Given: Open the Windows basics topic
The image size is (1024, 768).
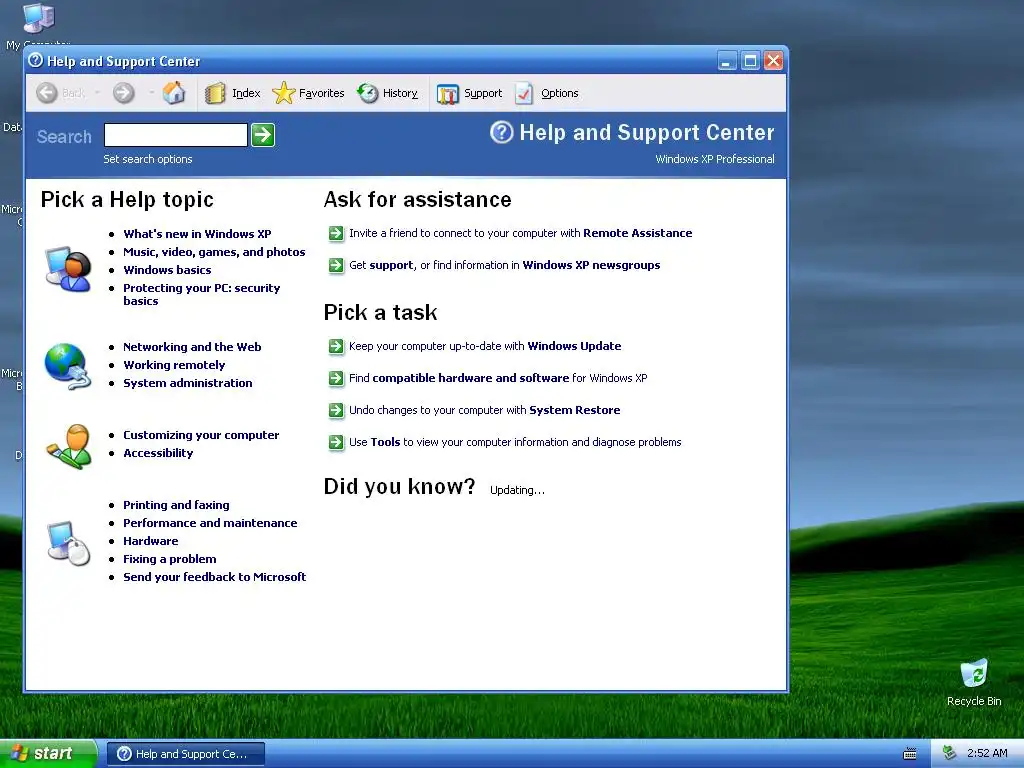Looking at the screenshot, I should coord(167,270).
